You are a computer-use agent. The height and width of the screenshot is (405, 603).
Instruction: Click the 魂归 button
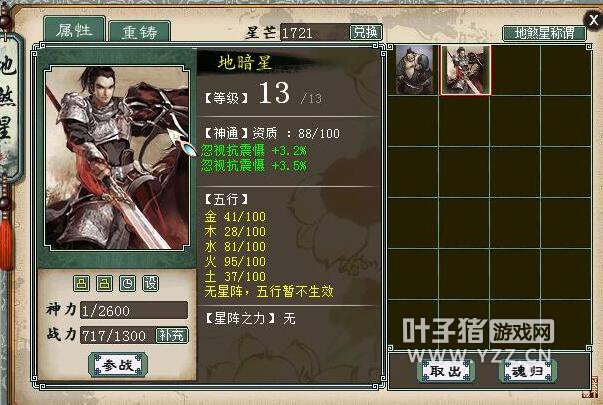(x=528, y=371)
